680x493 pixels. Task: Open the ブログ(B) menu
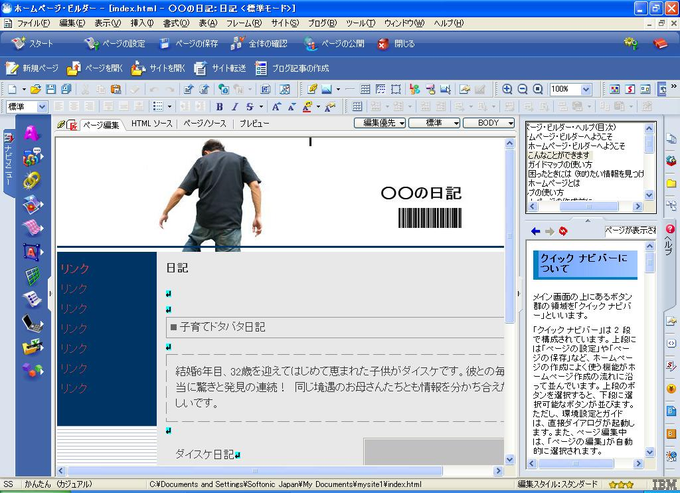point(322,23)
